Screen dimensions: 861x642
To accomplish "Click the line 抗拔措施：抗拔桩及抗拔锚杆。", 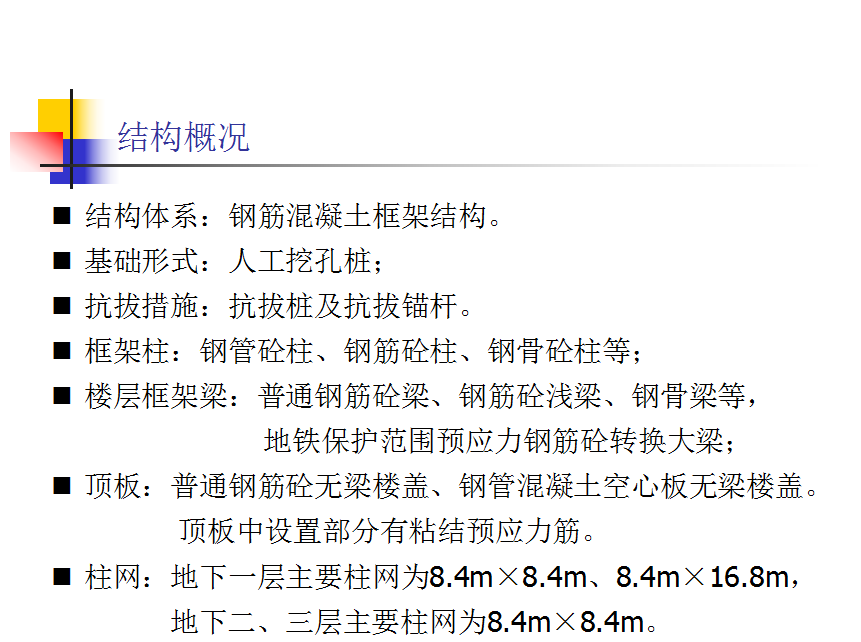I will click(x=278, y=306).
